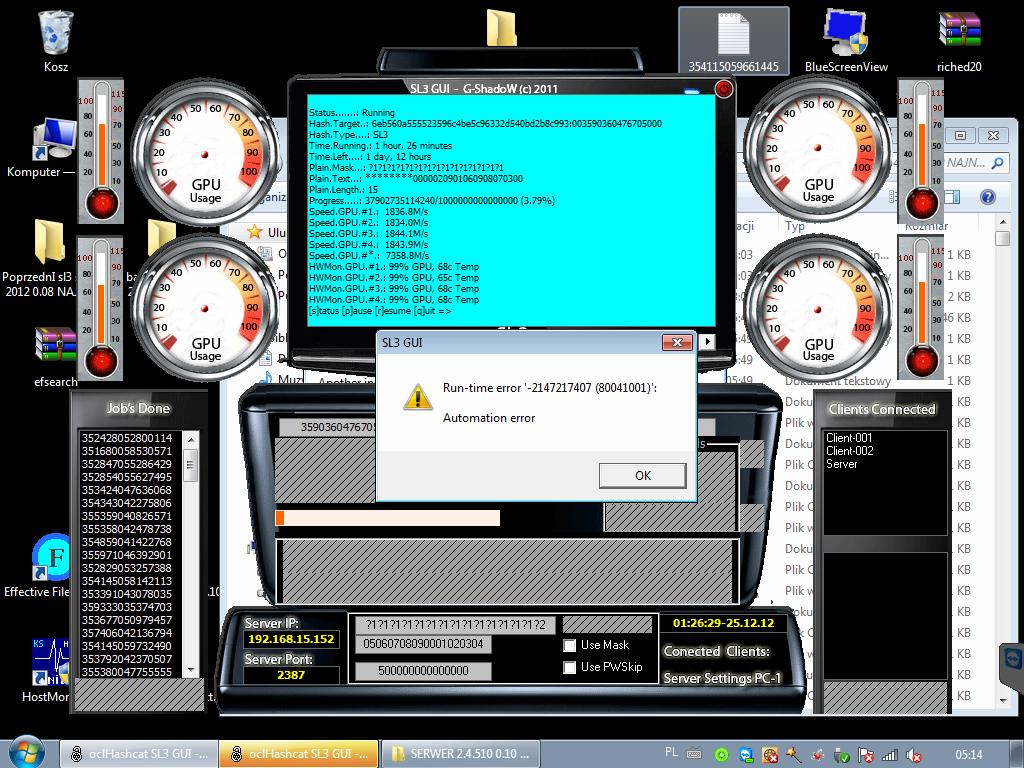The height and width of the screenshot is (768, 1024).
Task: Select job 352847055286429 in Job's Done
Action: coord(127,464)
